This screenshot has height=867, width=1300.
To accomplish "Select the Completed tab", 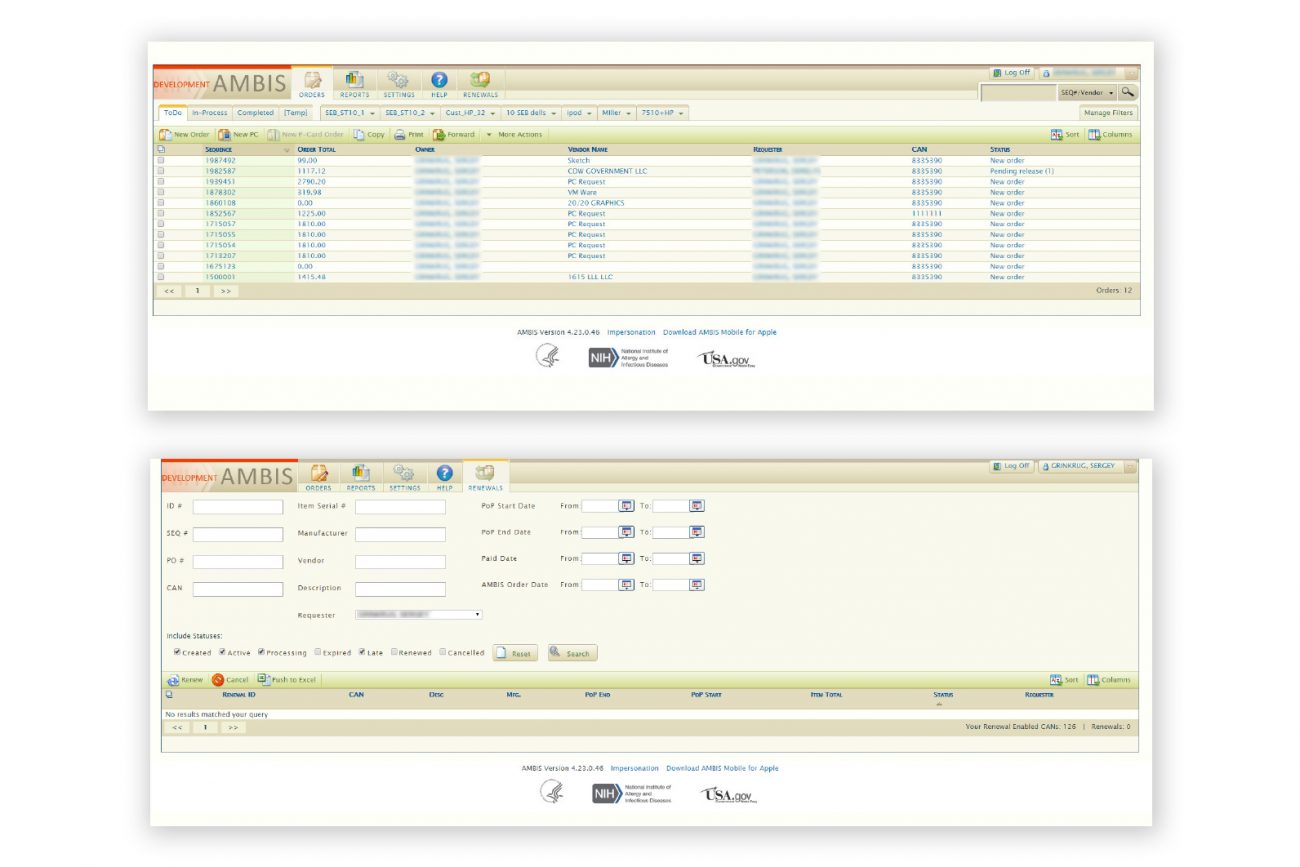I will [x=255, y=113].
